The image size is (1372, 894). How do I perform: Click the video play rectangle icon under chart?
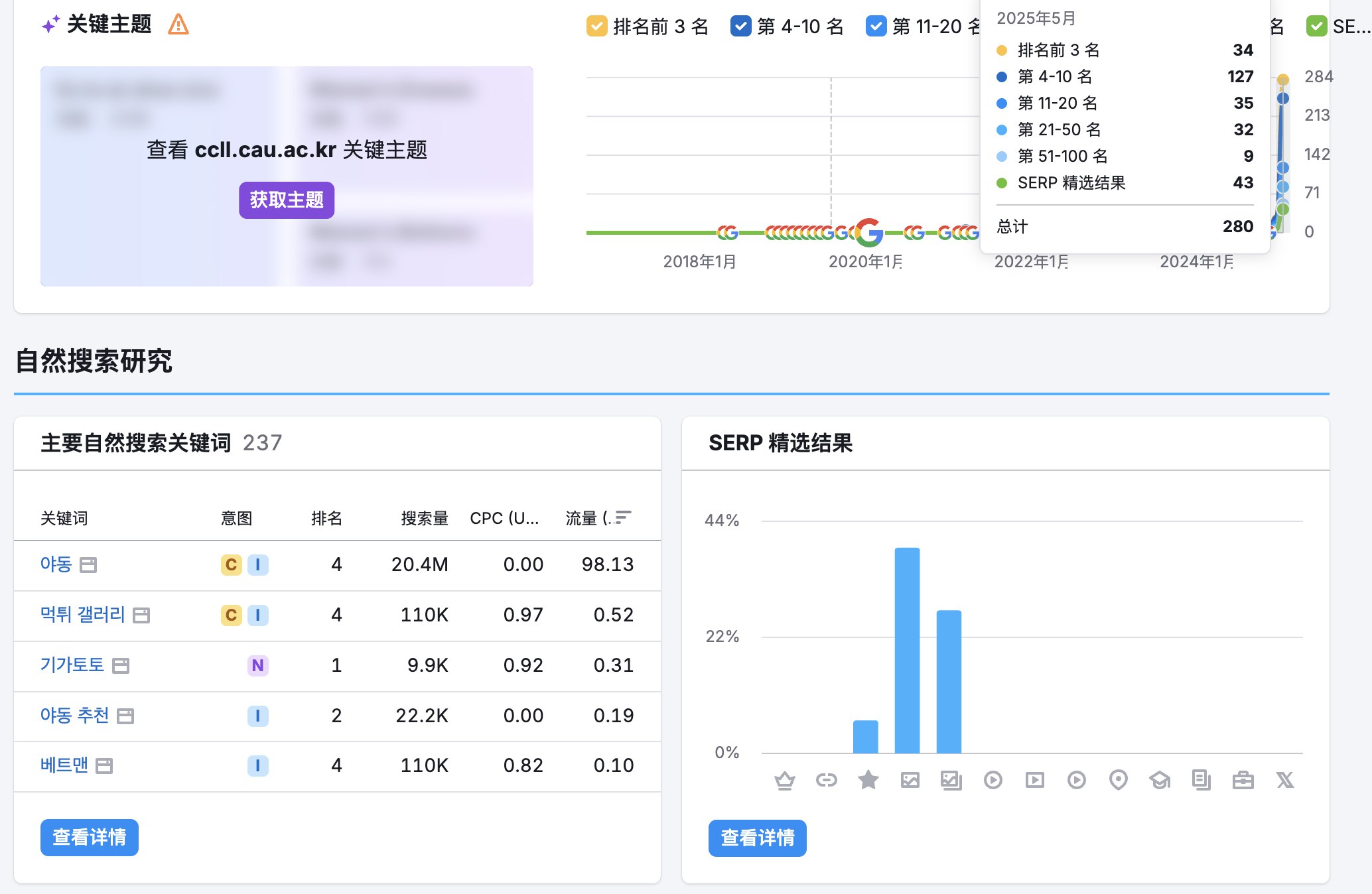point(1034,780)
